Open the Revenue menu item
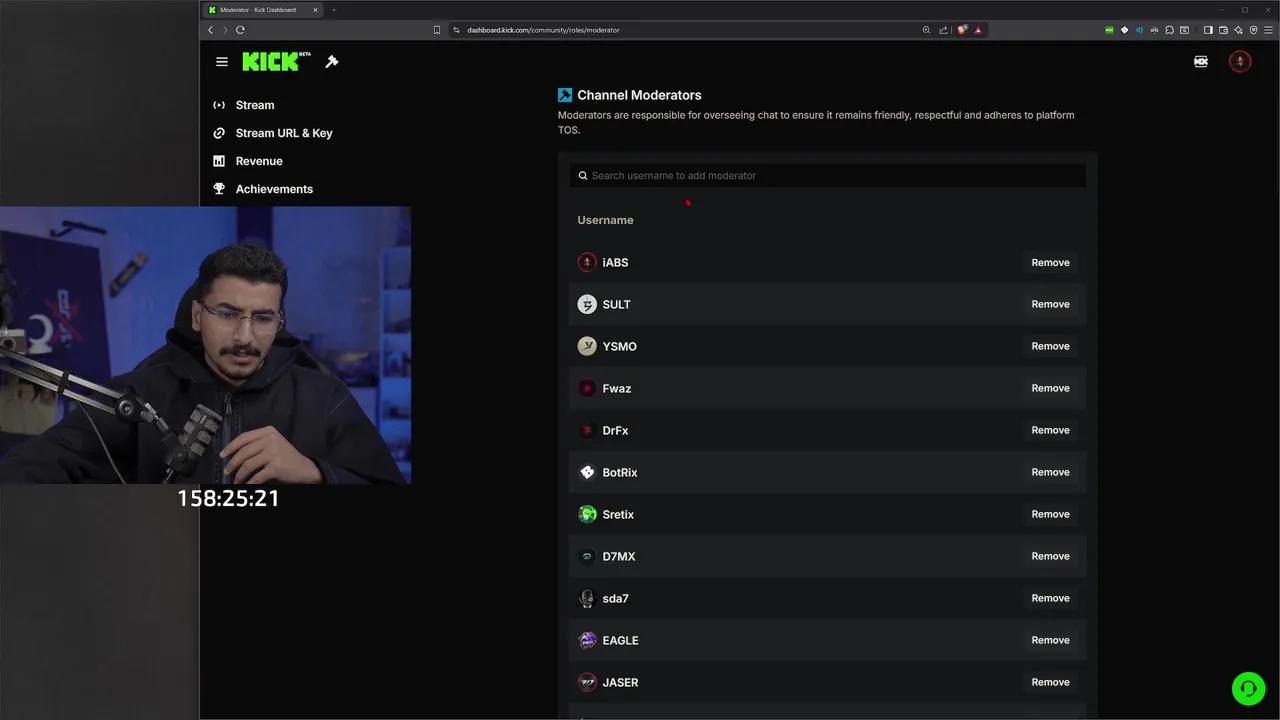The height and width of the screenshot is (720, 1280). point(259,161)
